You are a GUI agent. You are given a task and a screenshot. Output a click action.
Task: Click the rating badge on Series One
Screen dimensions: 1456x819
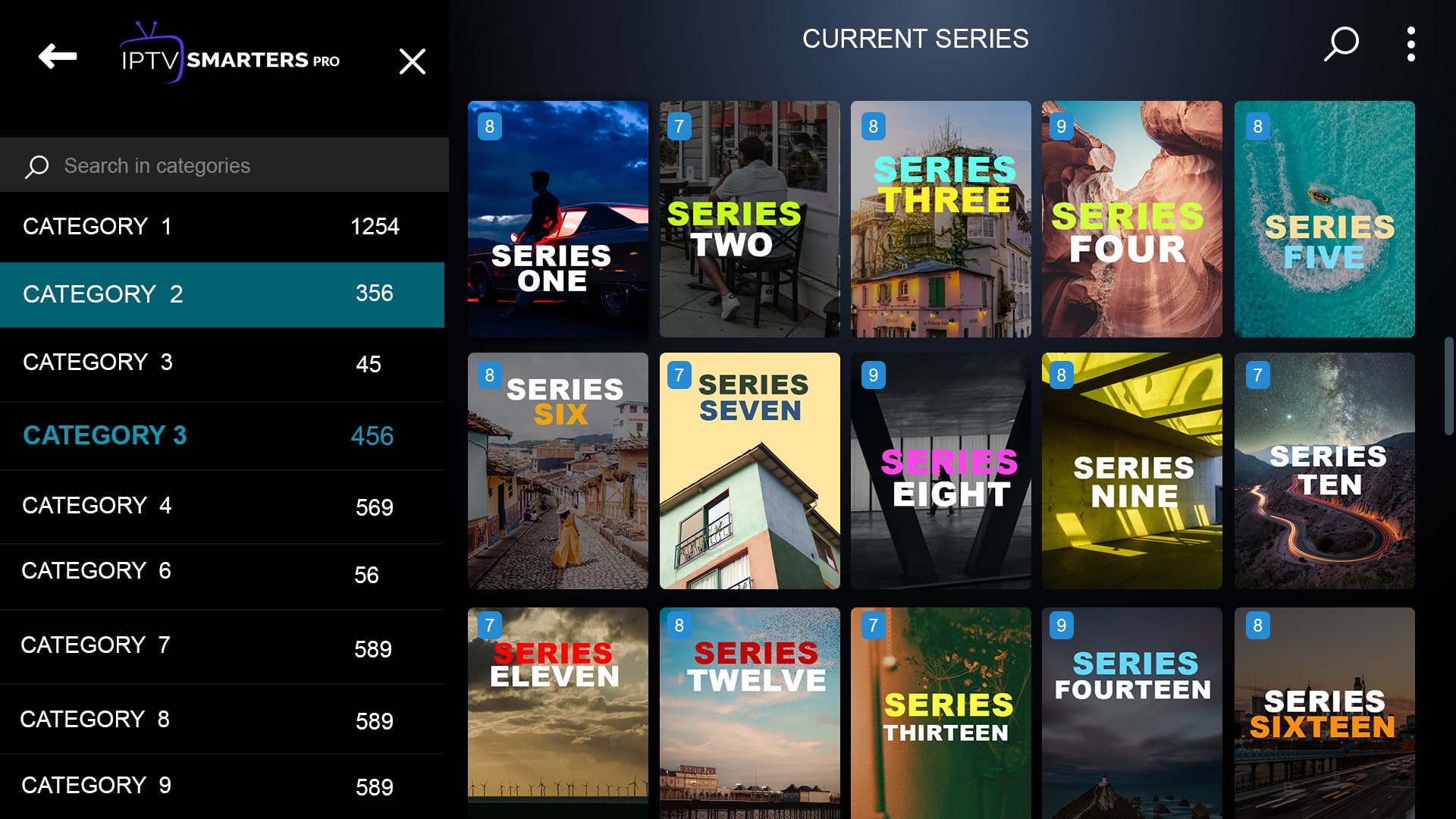490,124
